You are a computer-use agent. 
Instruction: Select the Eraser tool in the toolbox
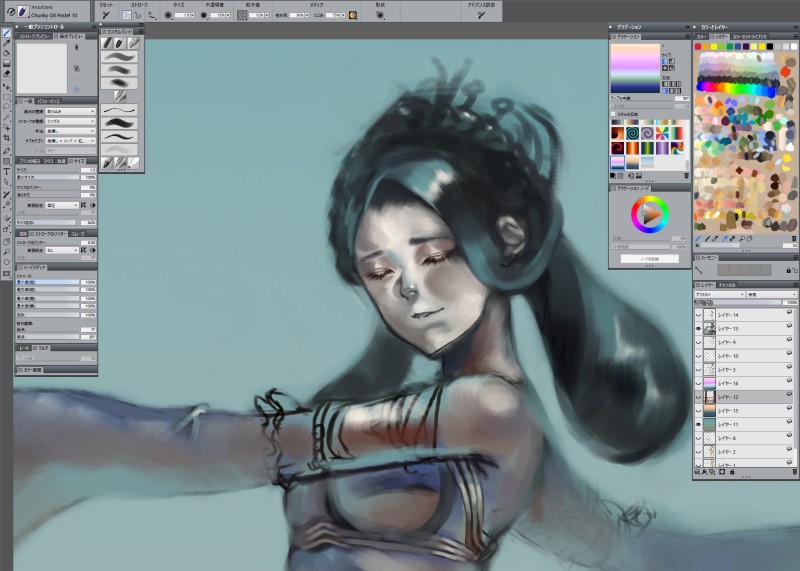[x=7, y=73]
